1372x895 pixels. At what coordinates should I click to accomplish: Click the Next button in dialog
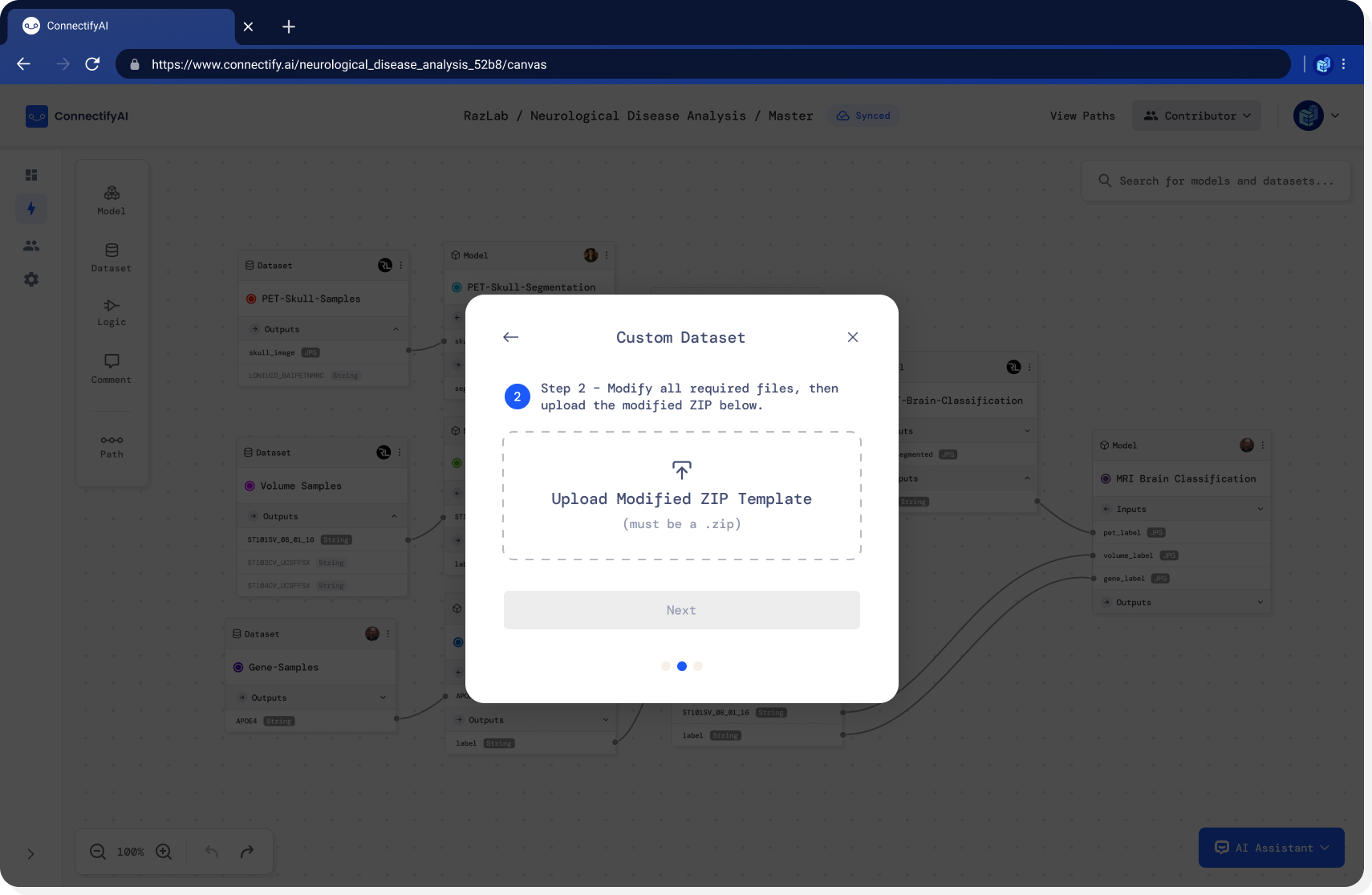click(x=682, y=610)
